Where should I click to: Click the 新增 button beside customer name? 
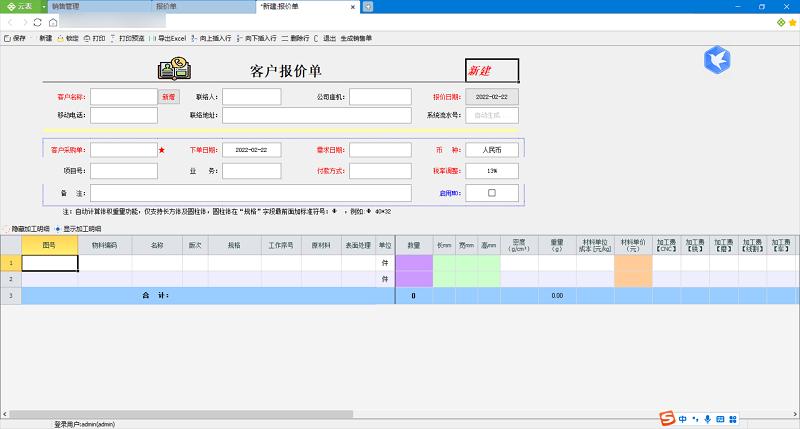point(169,97)
